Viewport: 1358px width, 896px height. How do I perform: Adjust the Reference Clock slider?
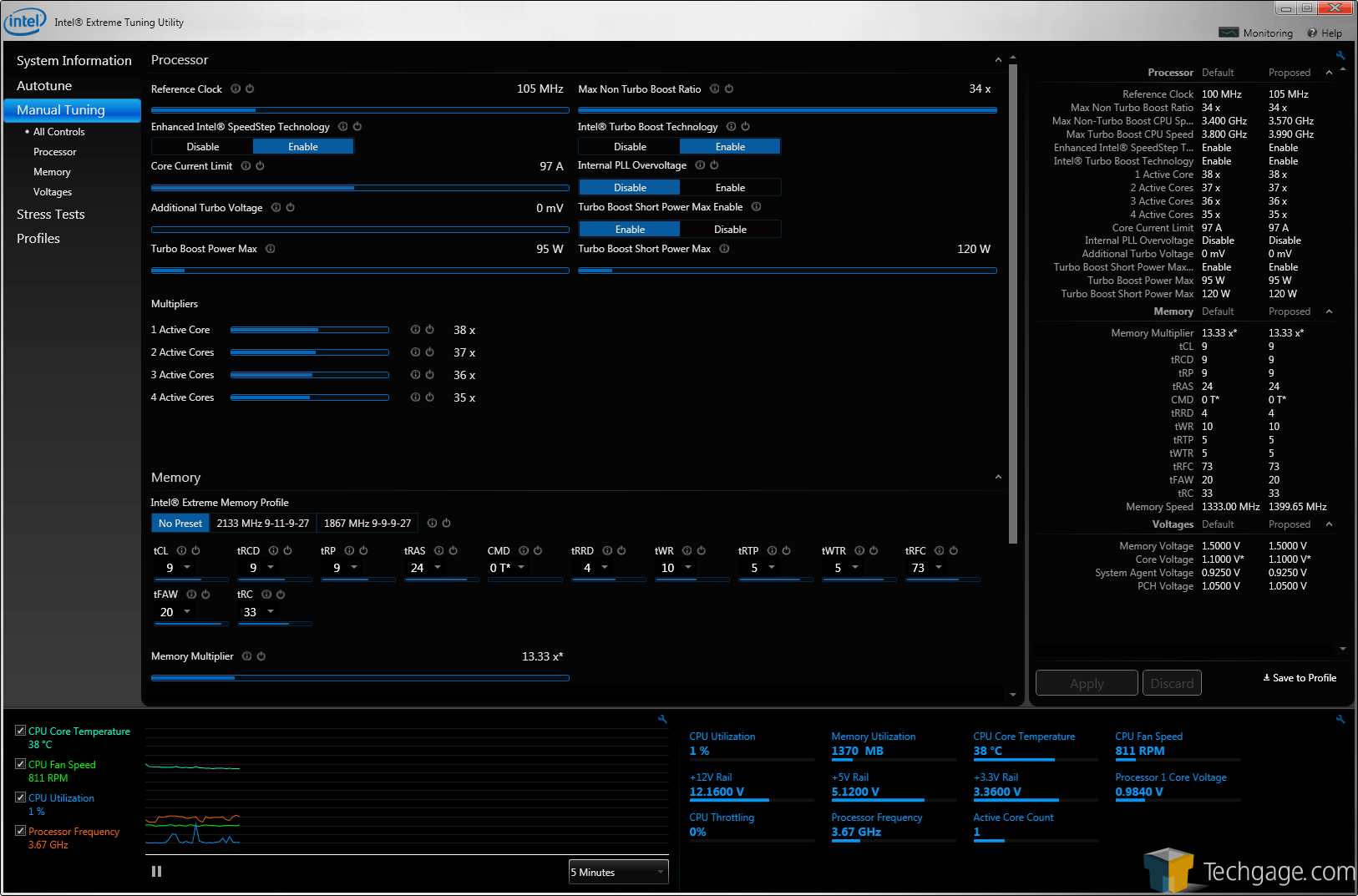360,110
